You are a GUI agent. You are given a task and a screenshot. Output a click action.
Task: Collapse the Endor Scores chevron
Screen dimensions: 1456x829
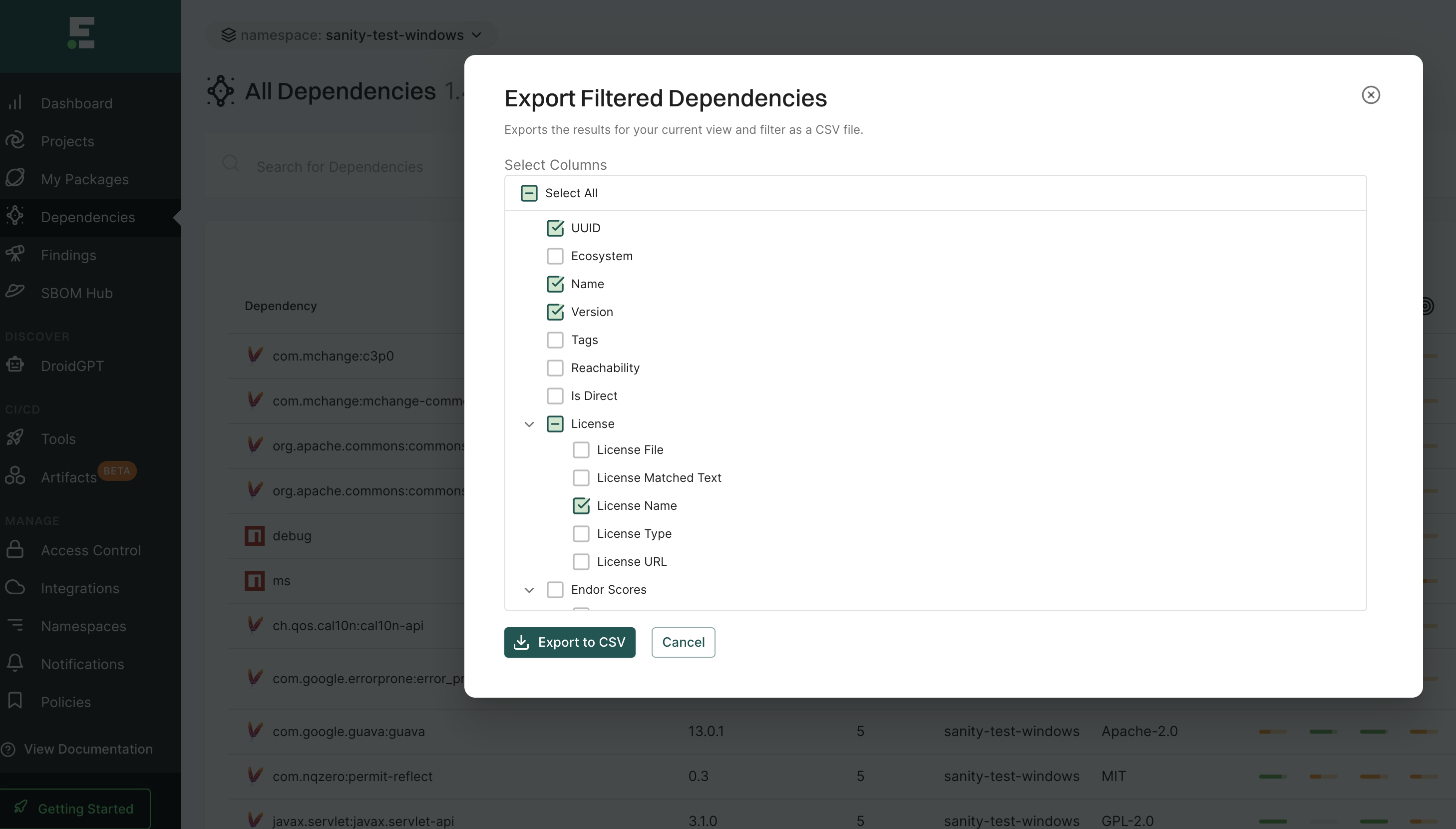pyautogui.click(x=529, y=589)
